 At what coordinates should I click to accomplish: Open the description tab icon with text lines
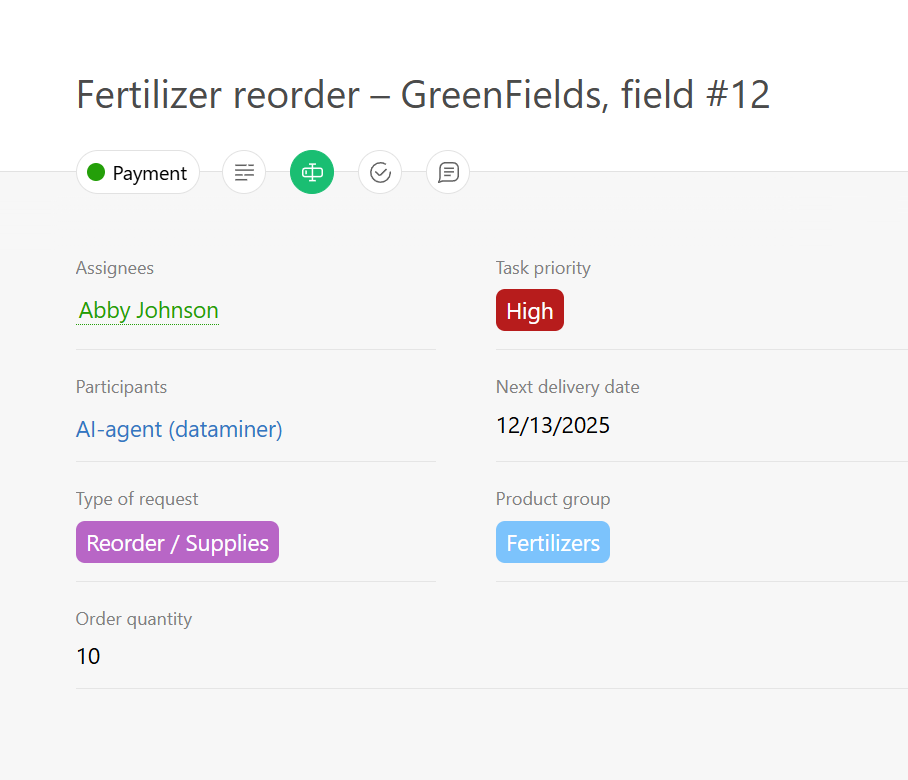tap(244, 173)
